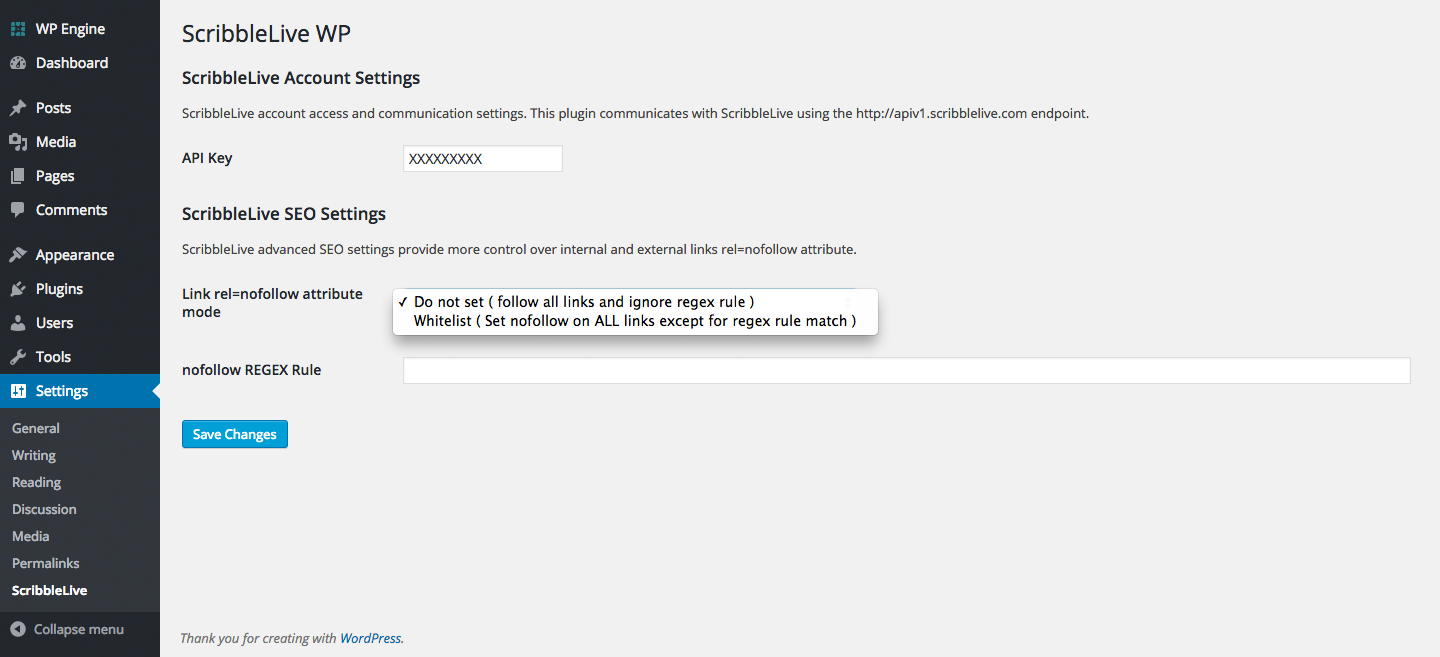Image resolution: width=1440 pixels, height=657 pixels.
Task: Click the Users person icon
Action: (18, 323)
